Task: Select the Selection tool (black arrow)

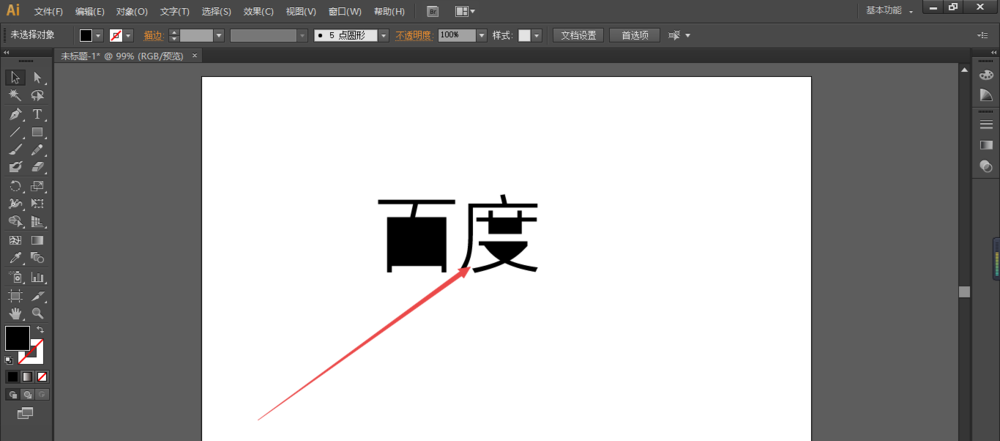Action: pyautogui.click(x=15, y=77)
